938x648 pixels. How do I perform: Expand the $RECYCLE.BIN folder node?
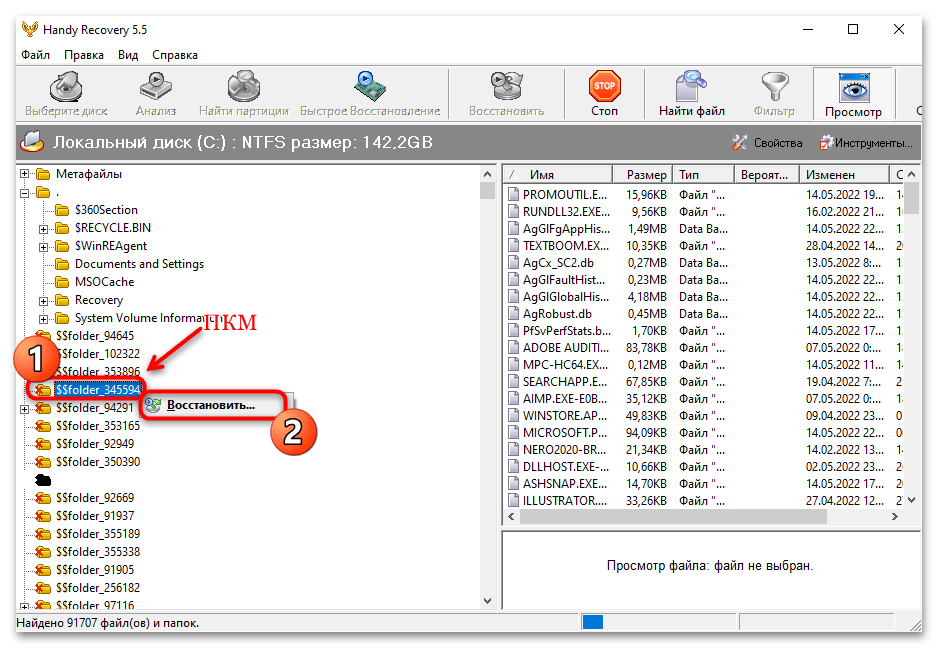coord(44,228)
